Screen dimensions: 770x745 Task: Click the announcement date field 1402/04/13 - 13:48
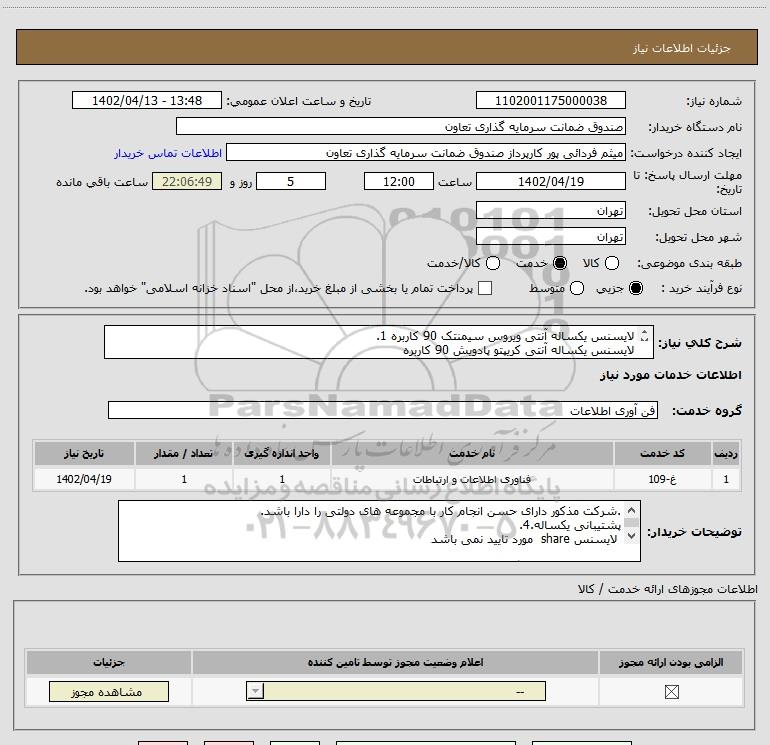click(147, 100)
